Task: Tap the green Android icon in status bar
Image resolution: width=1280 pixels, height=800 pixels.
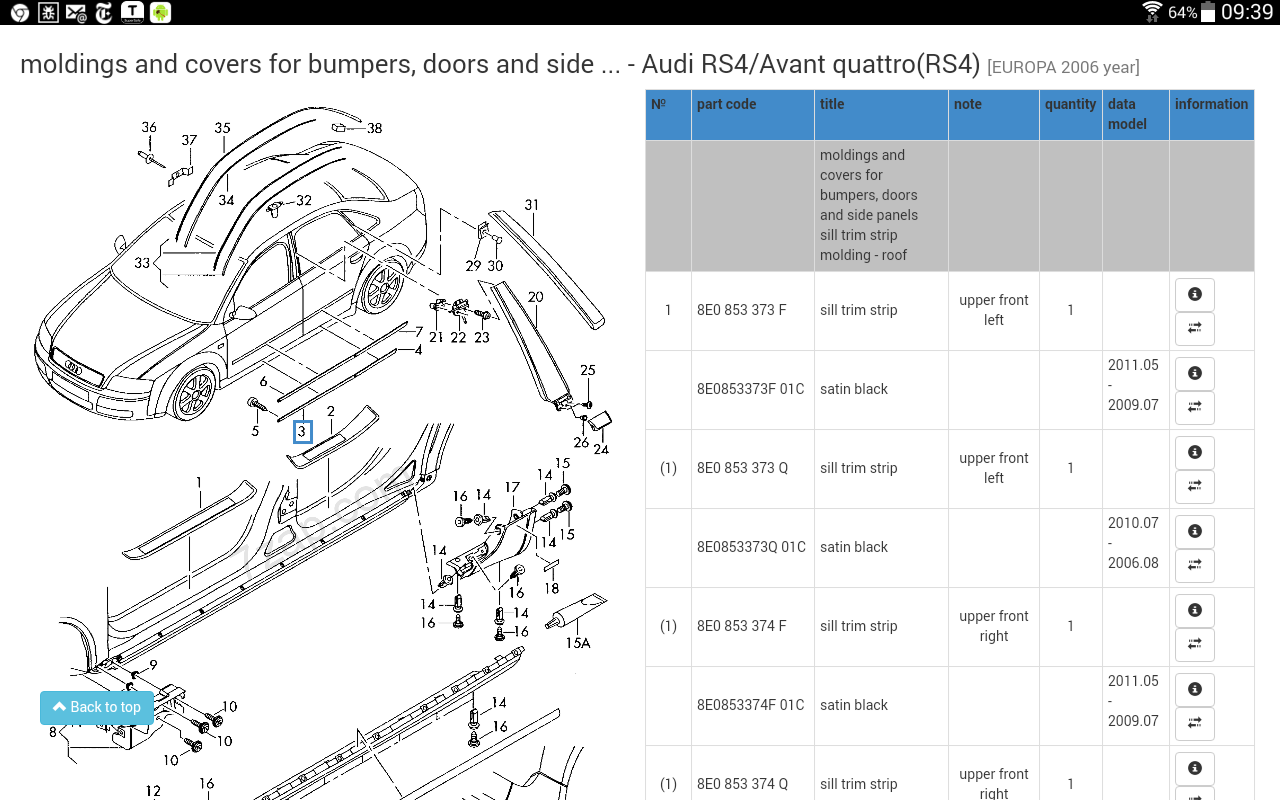Action: pyautogui.click(x=160, y=12)
